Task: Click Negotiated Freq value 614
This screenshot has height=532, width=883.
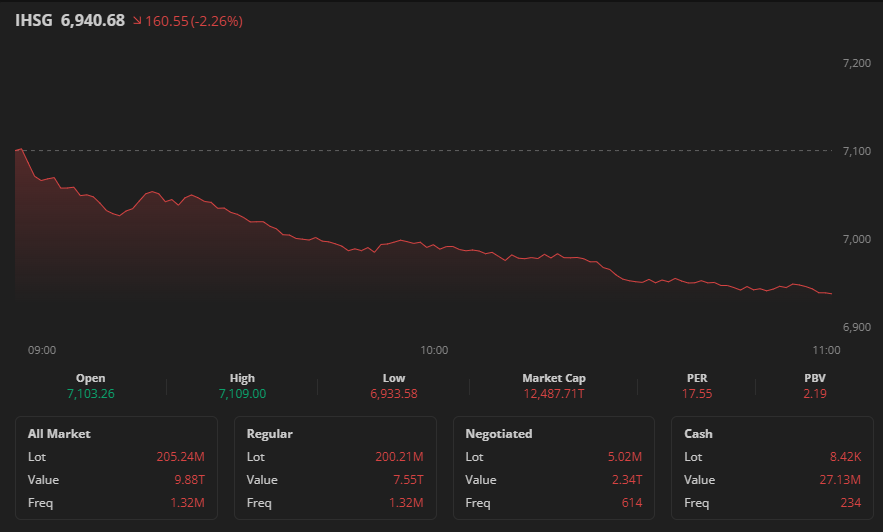Action: (x=632, y=503)
